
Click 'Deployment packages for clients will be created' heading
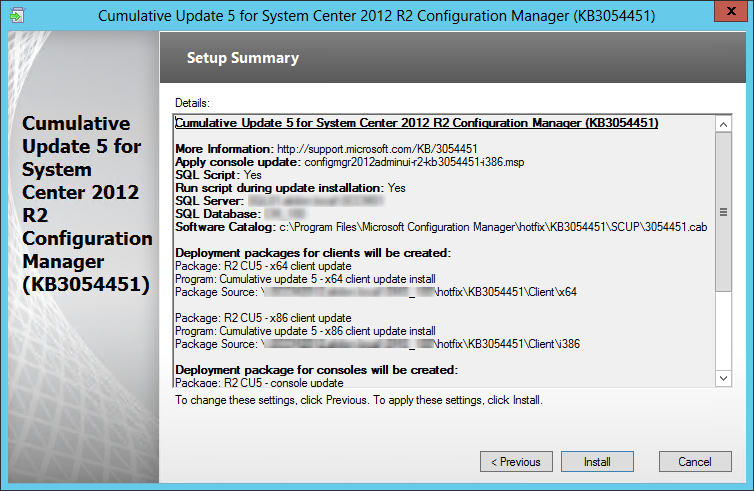pyautogui.click(x=313, y=253)
